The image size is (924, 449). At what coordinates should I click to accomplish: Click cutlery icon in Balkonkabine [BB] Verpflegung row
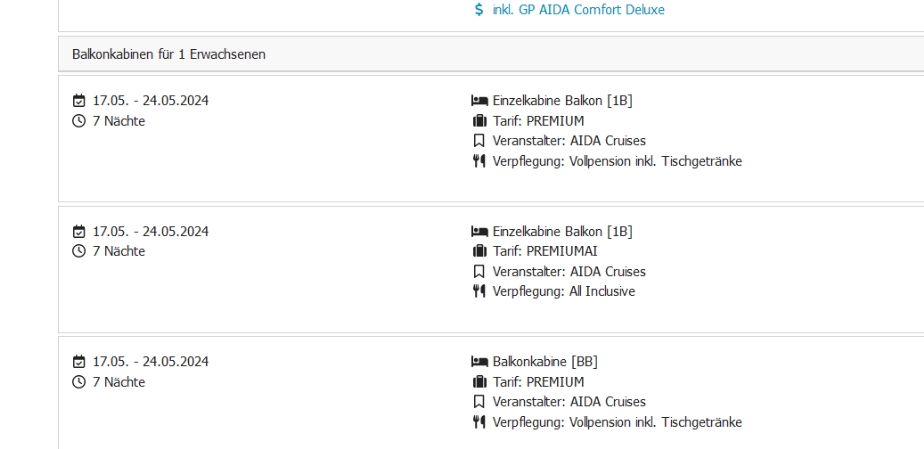479,422
